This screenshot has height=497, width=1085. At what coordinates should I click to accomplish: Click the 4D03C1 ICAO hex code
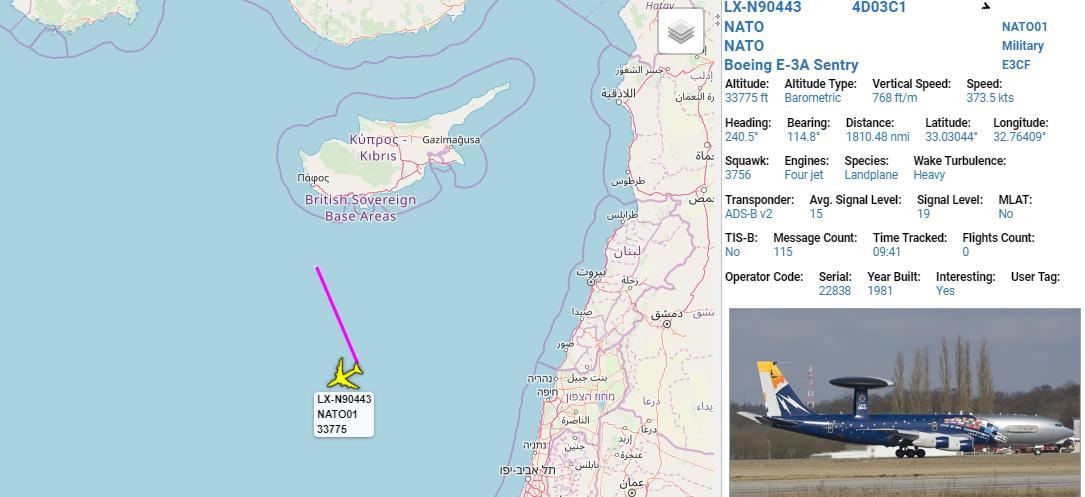pos(878,8)
